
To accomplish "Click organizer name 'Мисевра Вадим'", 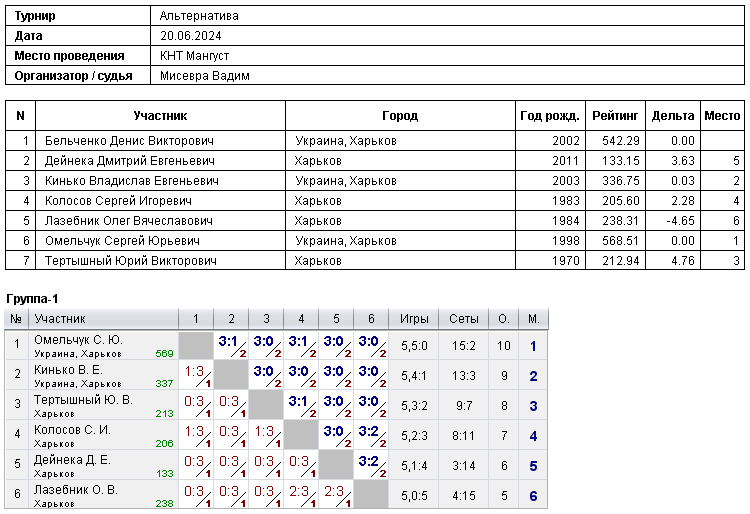I will pyautogui.click(x=205, y=76).
